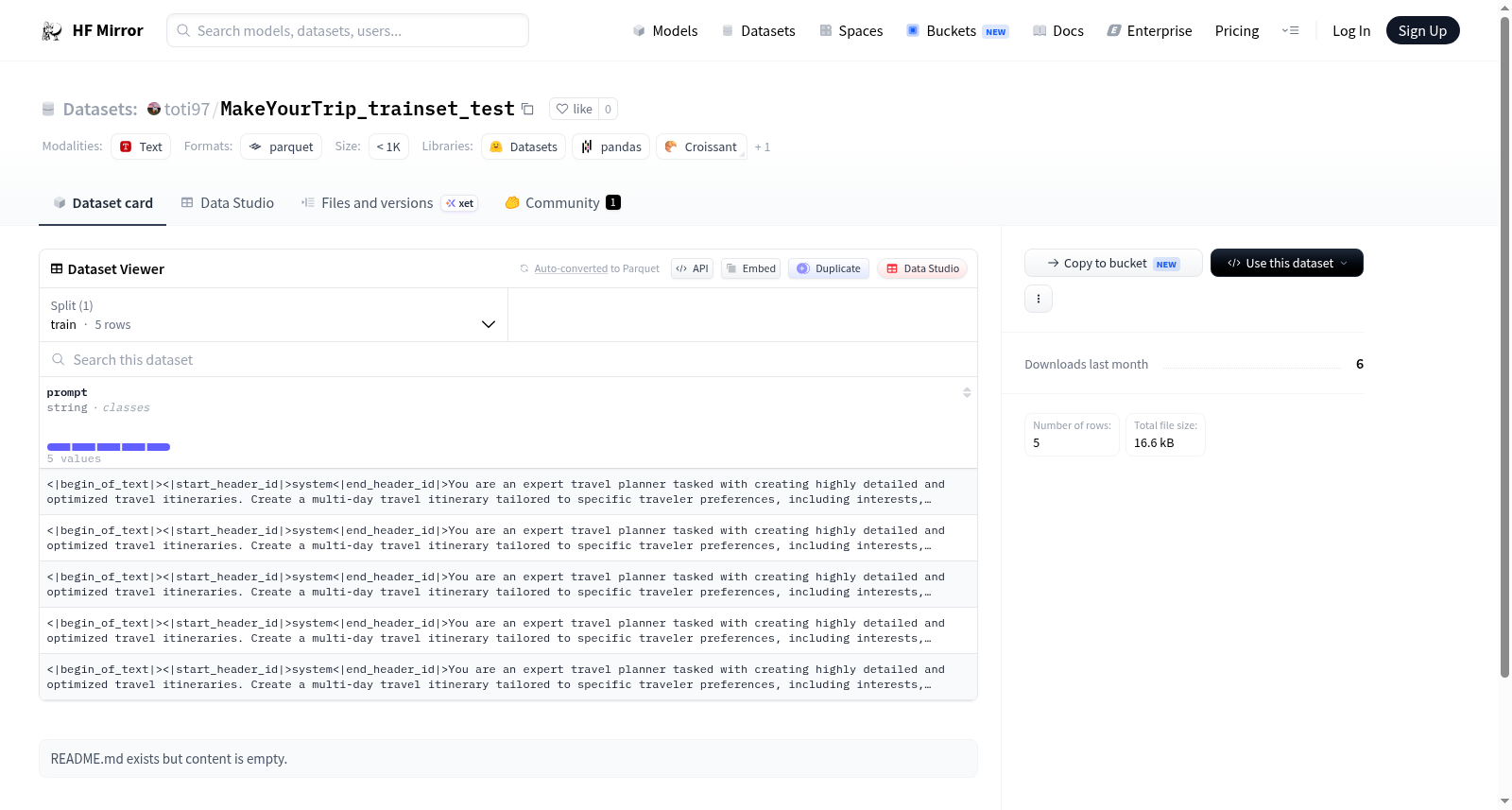The image size is (1512, 810).
Task: Click the Duplicate button
Action: [829, 268]
